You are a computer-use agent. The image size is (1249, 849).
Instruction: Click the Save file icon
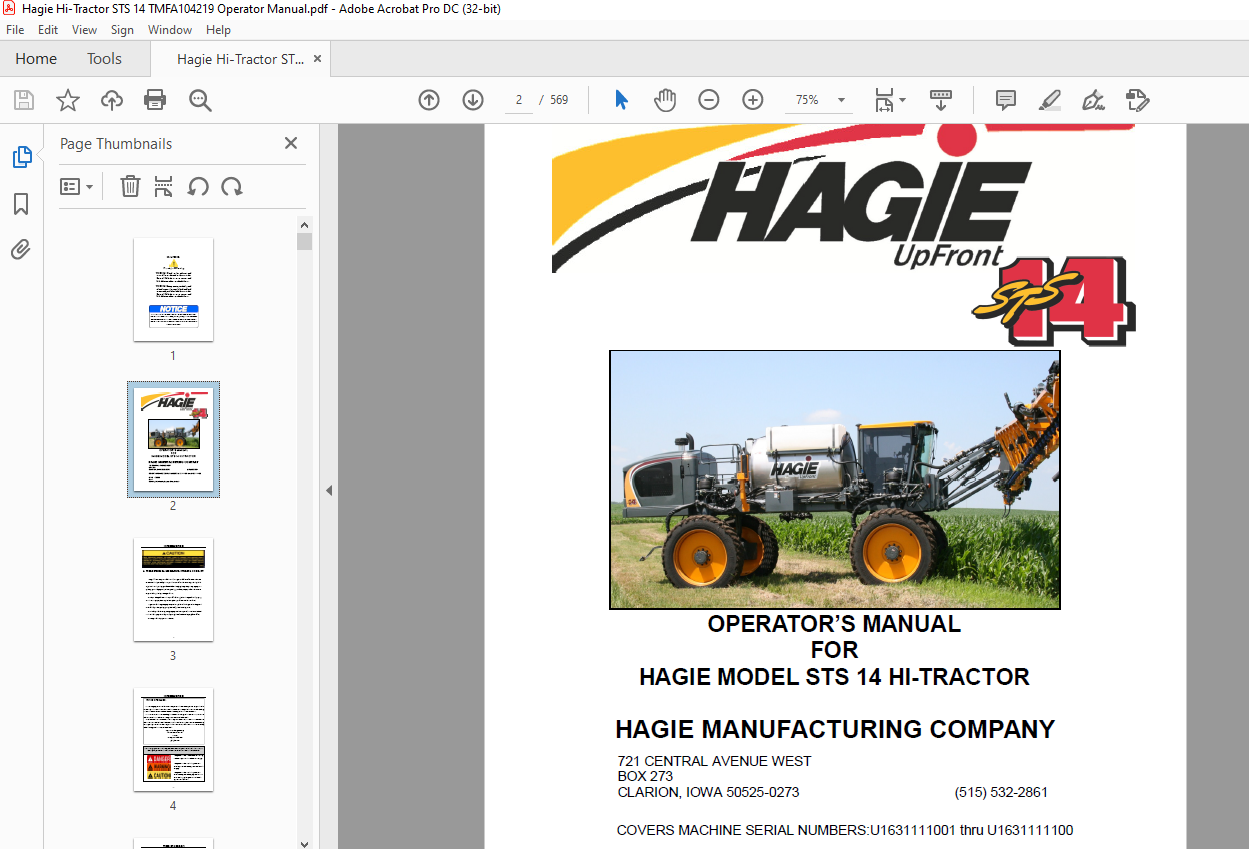[23, 100]
